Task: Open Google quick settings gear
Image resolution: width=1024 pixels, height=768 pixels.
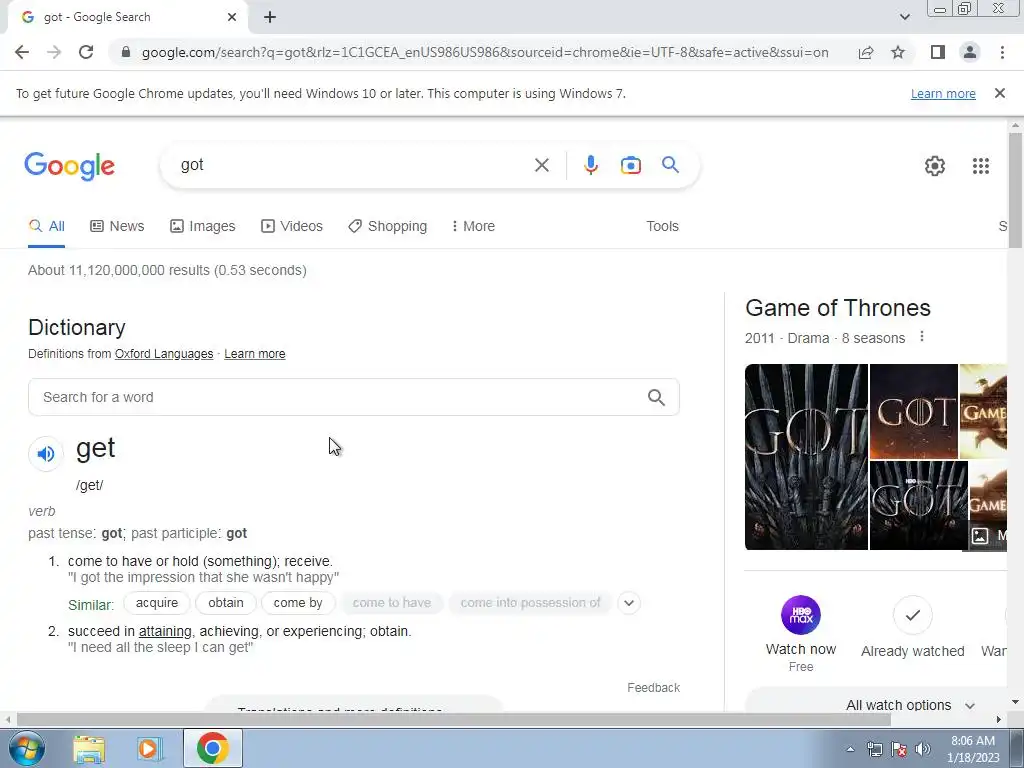Action: click(x=935, y=166)
